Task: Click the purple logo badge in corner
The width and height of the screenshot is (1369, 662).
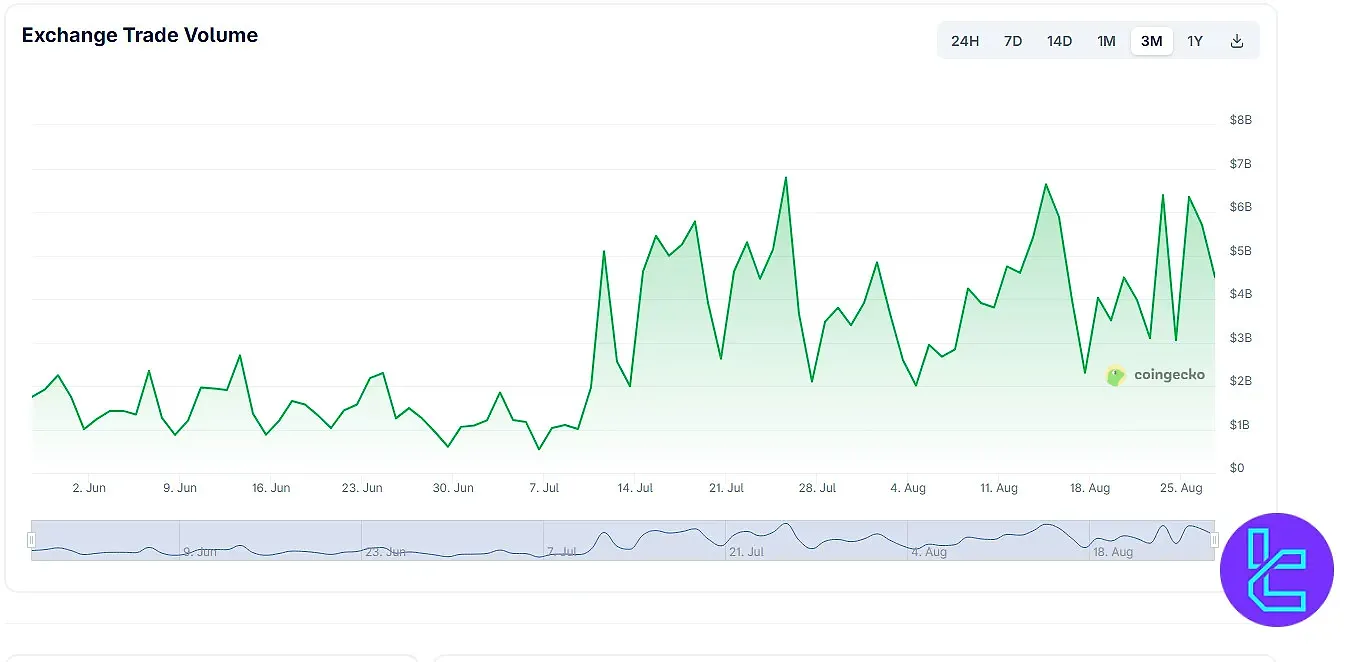Action: pos(1276,570)
